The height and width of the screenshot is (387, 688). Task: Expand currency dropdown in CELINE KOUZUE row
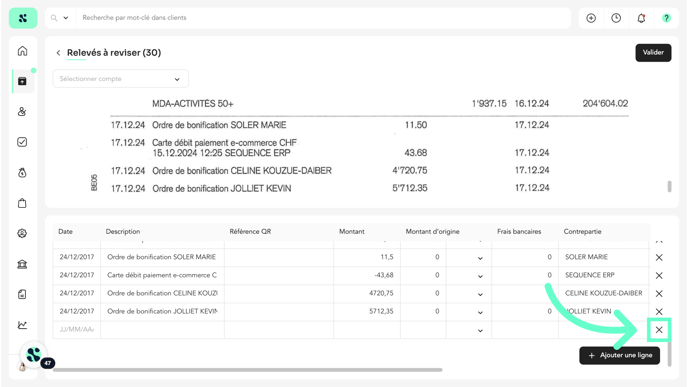click(480, 294)
